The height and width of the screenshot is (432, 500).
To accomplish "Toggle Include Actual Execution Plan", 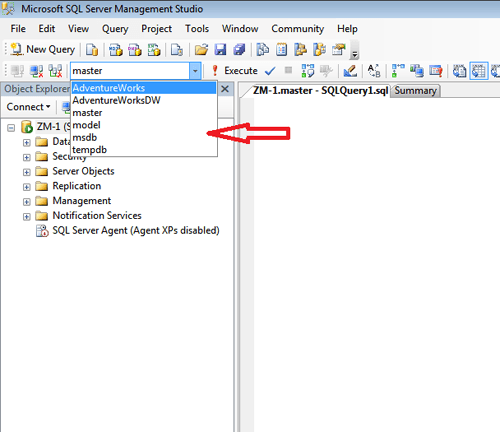I will pos(398,71).
